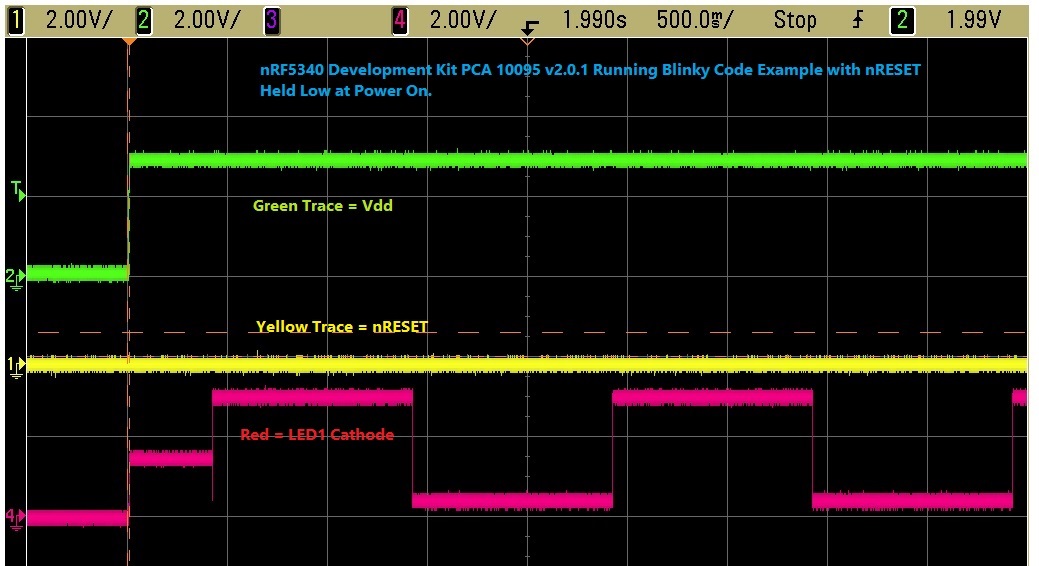The width and height of the screenshot is (1039, 566).
Task: Click channel 2 ground level marker
Action: [15, 278]
